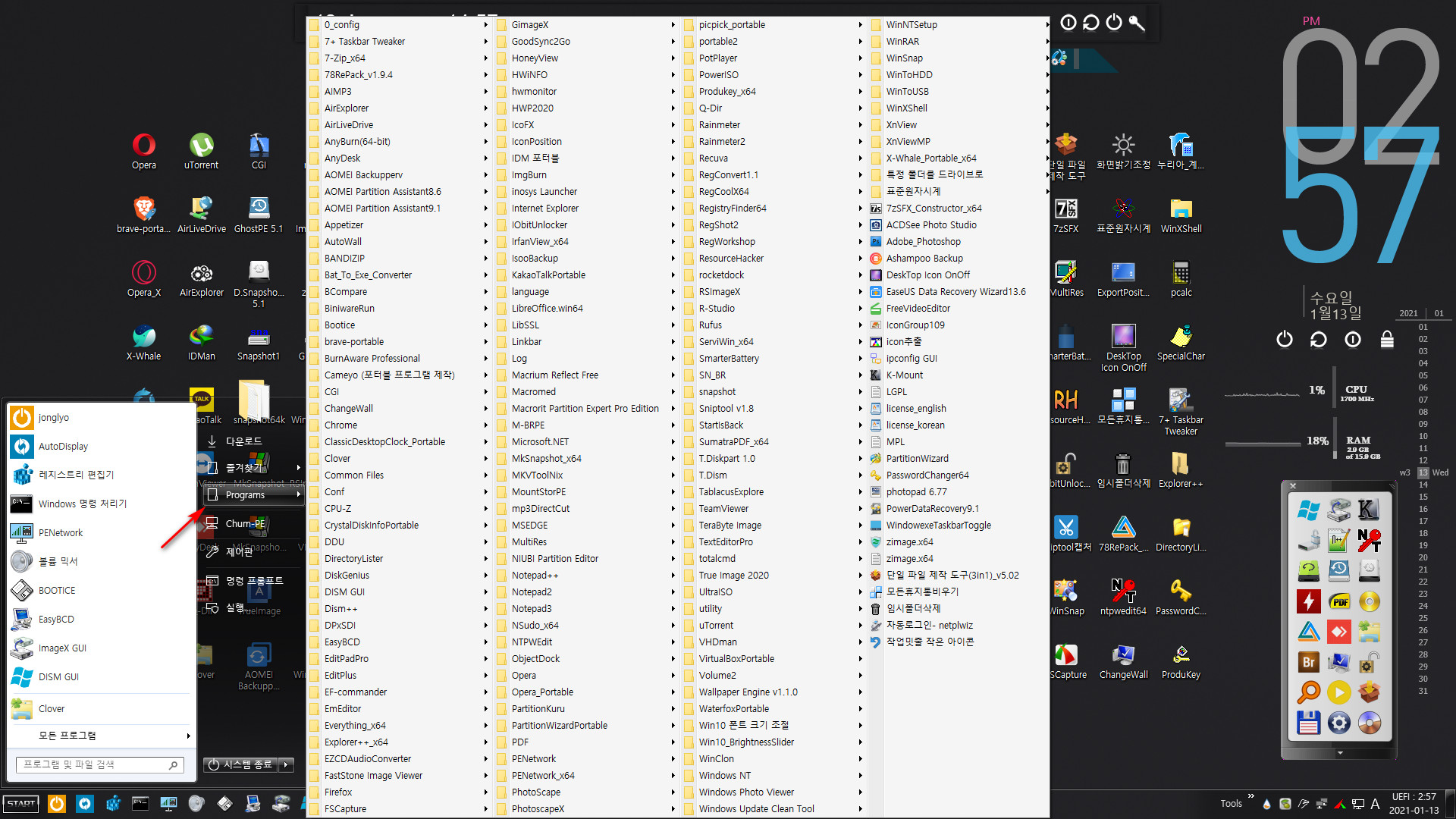Open the WinXShell desktop icon
This screenshot has width=1456, height=819.
tap(1181, 215)
